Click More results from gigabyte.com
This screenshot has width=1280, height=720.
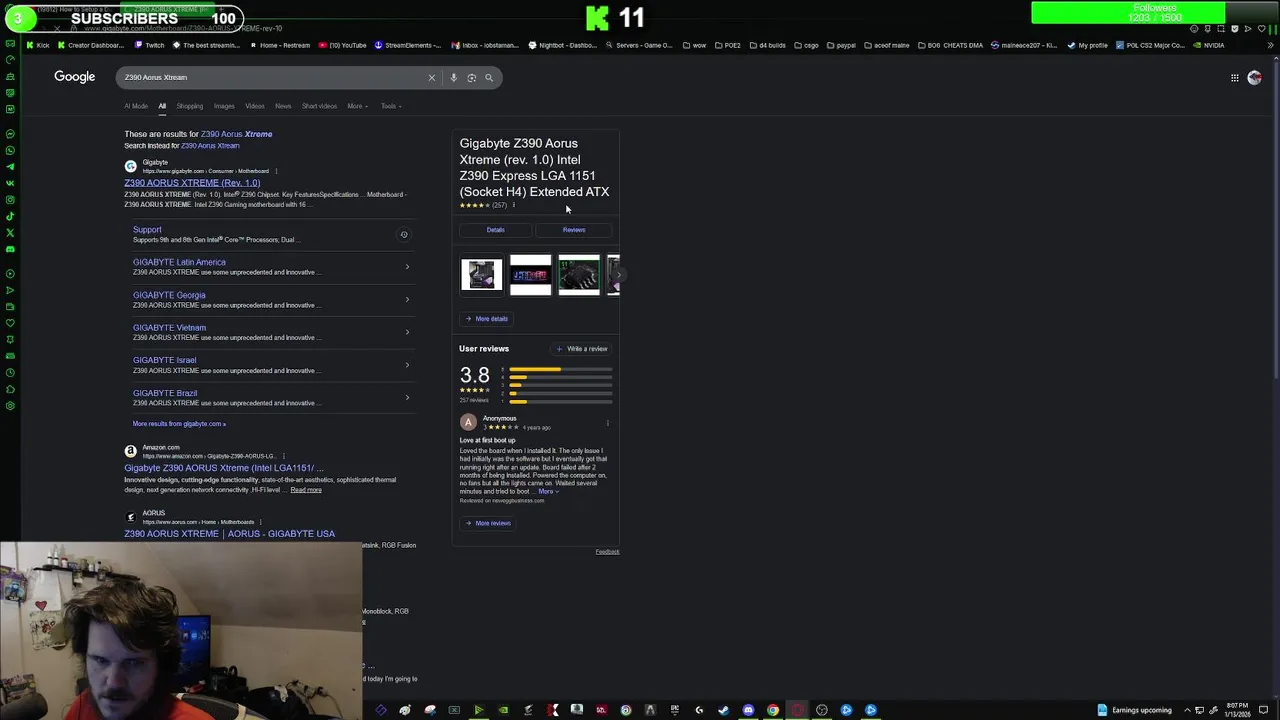click(x=179, y=424)
